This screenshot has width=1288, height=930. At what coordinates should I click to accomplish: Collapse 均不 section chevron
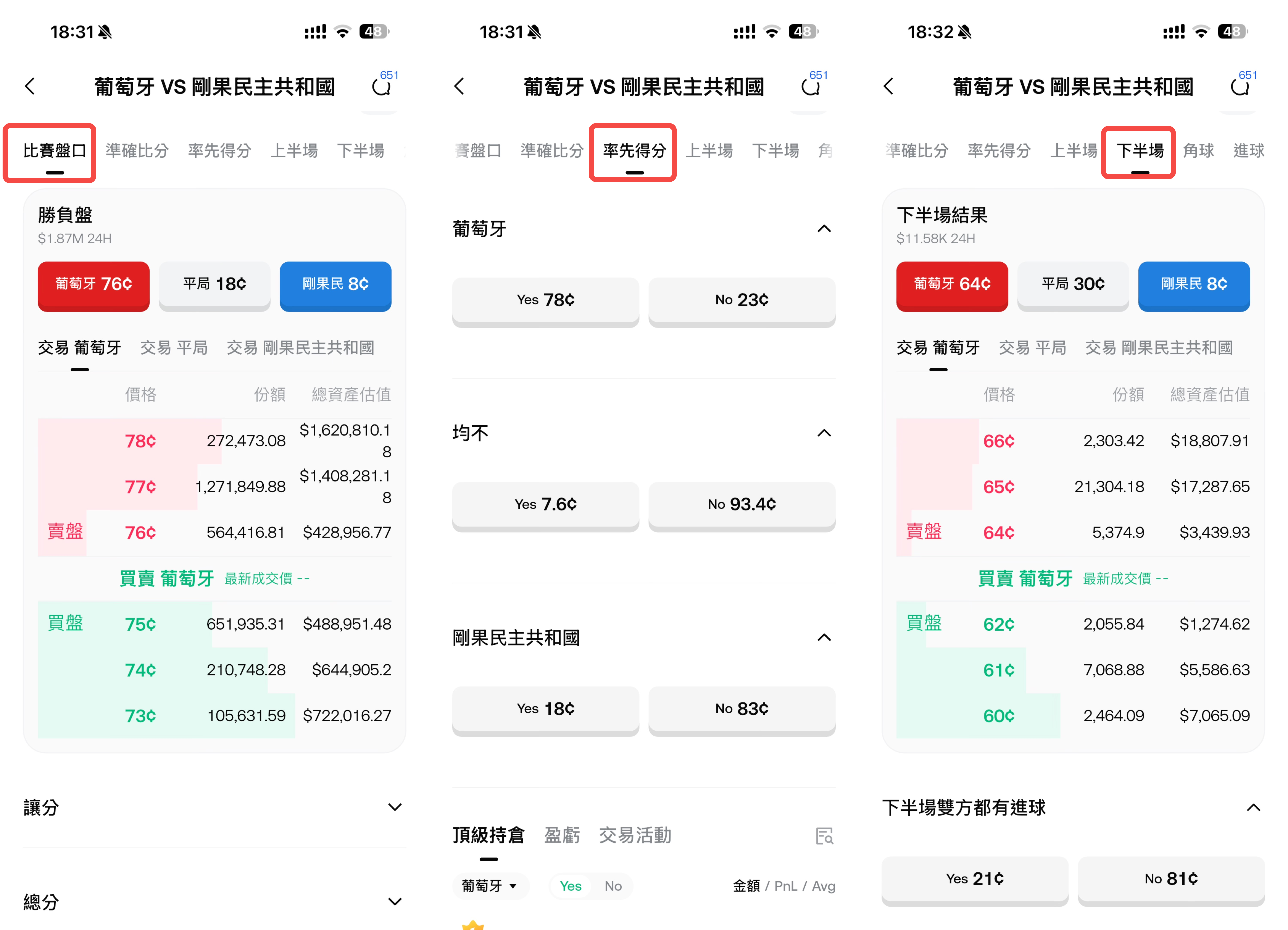click(x=824, y=434)
